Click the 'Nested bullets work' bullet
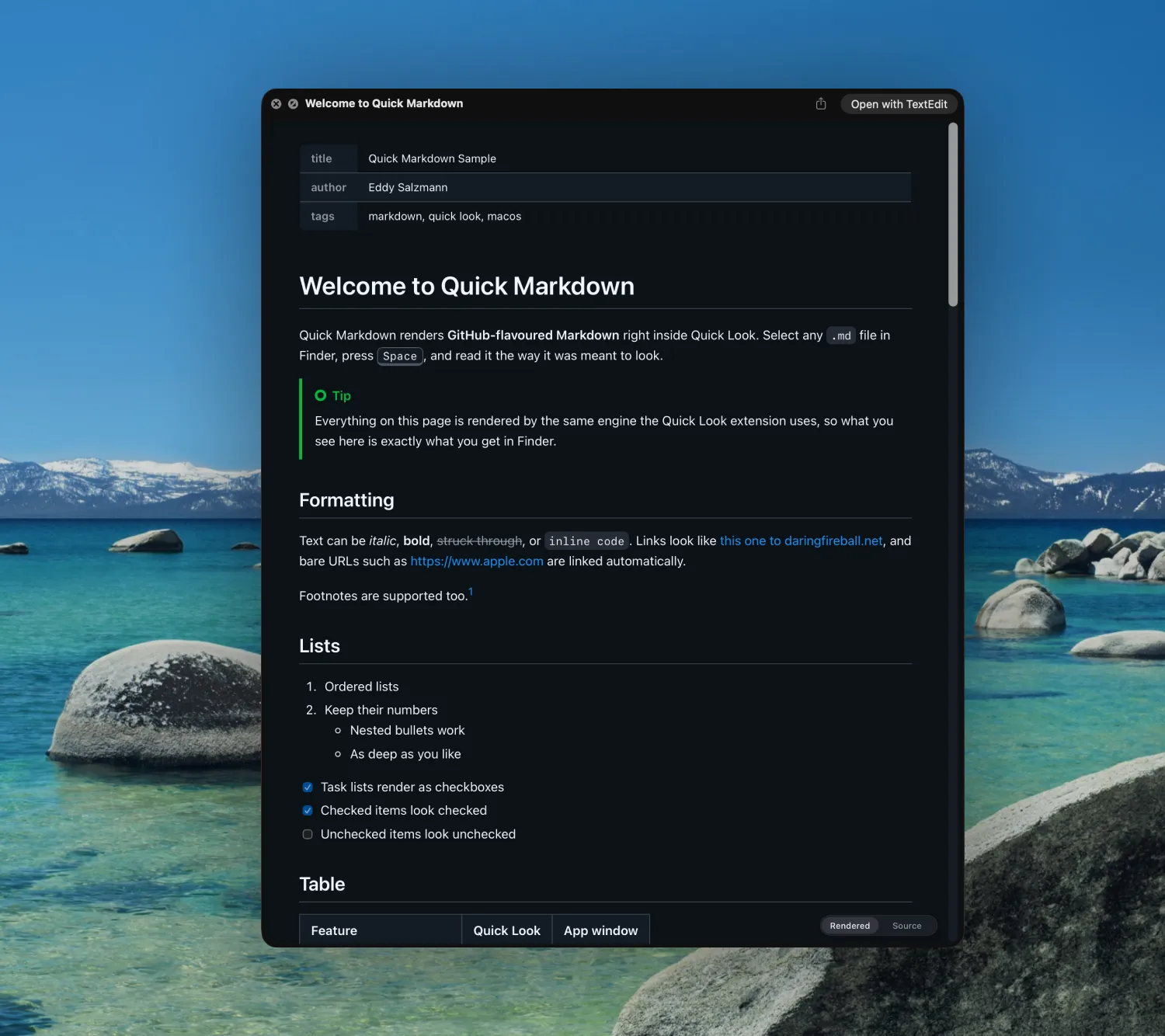This screenshot has width=1165, height=1036. click(407, 730)
